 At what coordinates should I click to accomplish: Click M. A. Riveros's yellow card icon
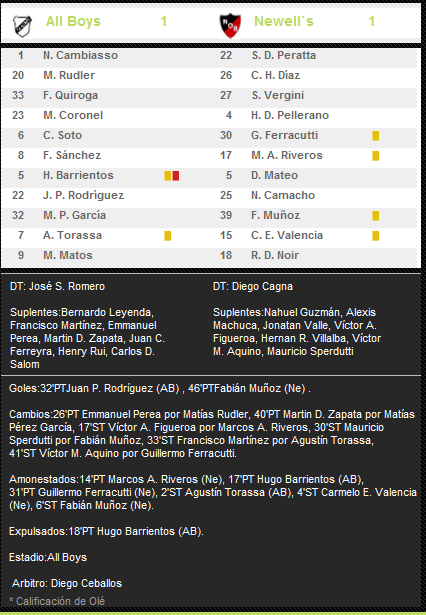click(x=376, y=156)
